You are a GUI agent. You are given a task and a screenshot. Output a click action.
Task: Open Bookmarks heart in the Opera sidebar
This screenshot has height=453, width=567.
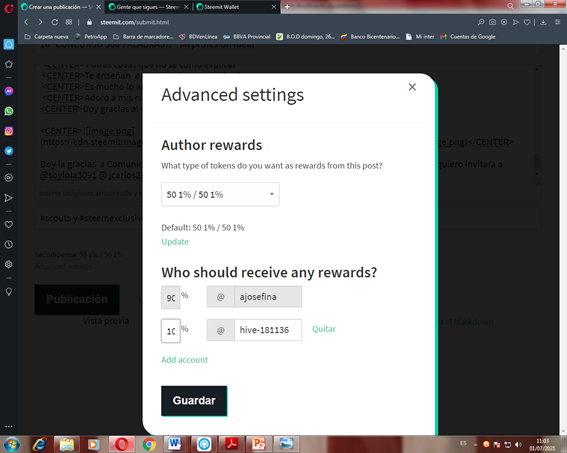point(9,225)
